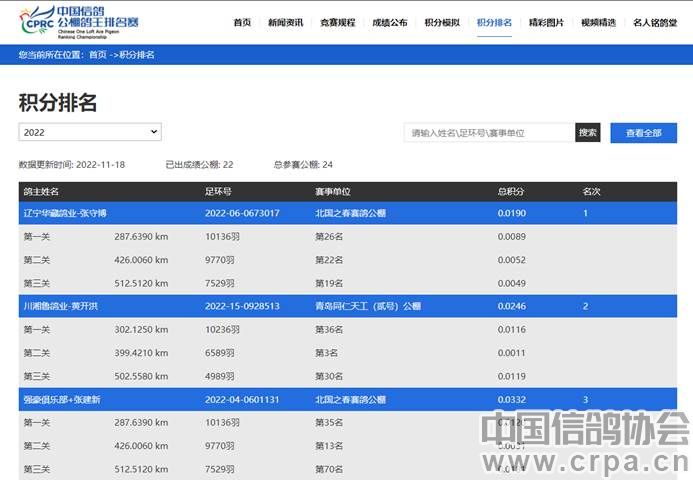Go to 新闻资讯 menu item

(285, 21)
